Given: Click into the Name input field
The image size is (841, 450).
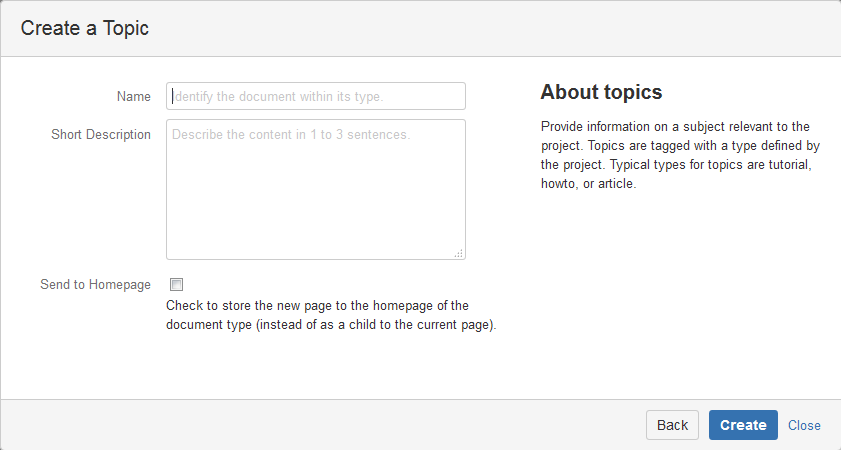Looking at the screenshot, I should click(x=315, y=96).
